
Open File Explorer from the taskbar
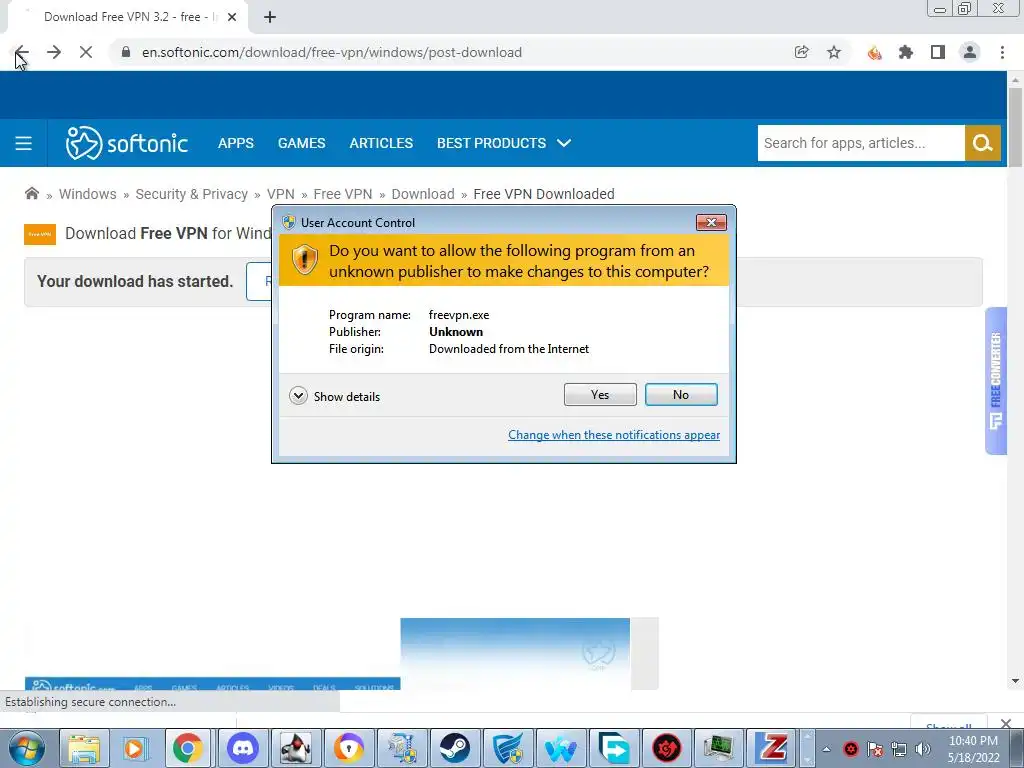pyautogui.click(x=84, y=748)
